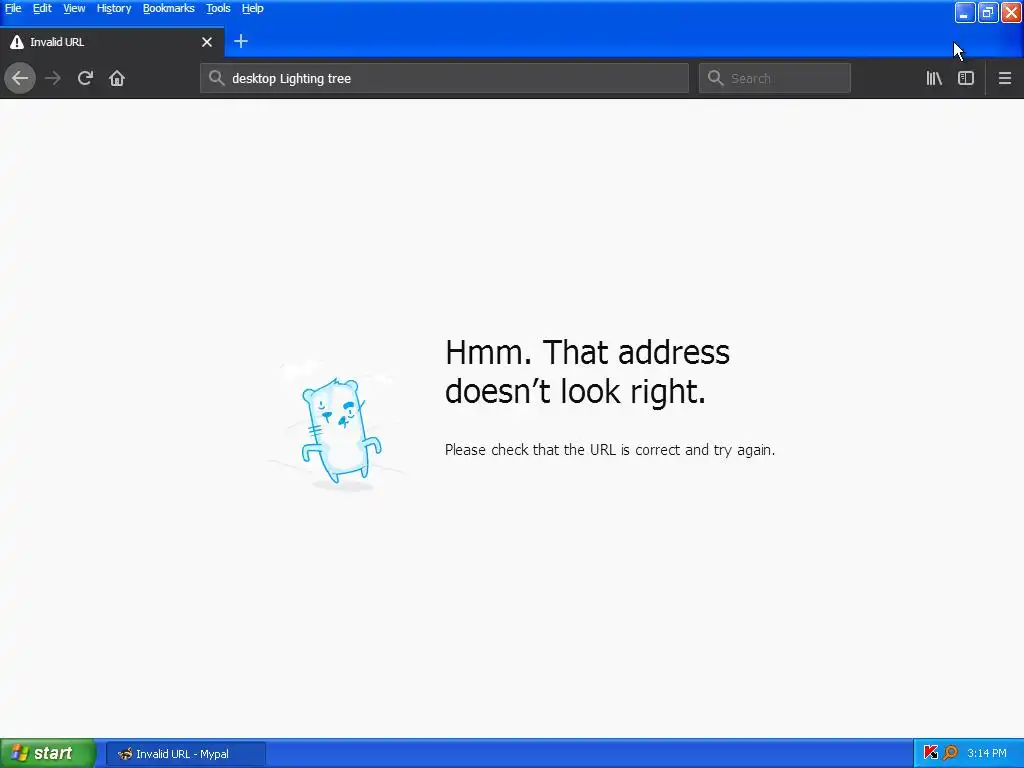The height and width of the screenshot is (768, 1024).
Task: Click the address bar containing desktop Lighting tree
Action: [x=444, y=78]
